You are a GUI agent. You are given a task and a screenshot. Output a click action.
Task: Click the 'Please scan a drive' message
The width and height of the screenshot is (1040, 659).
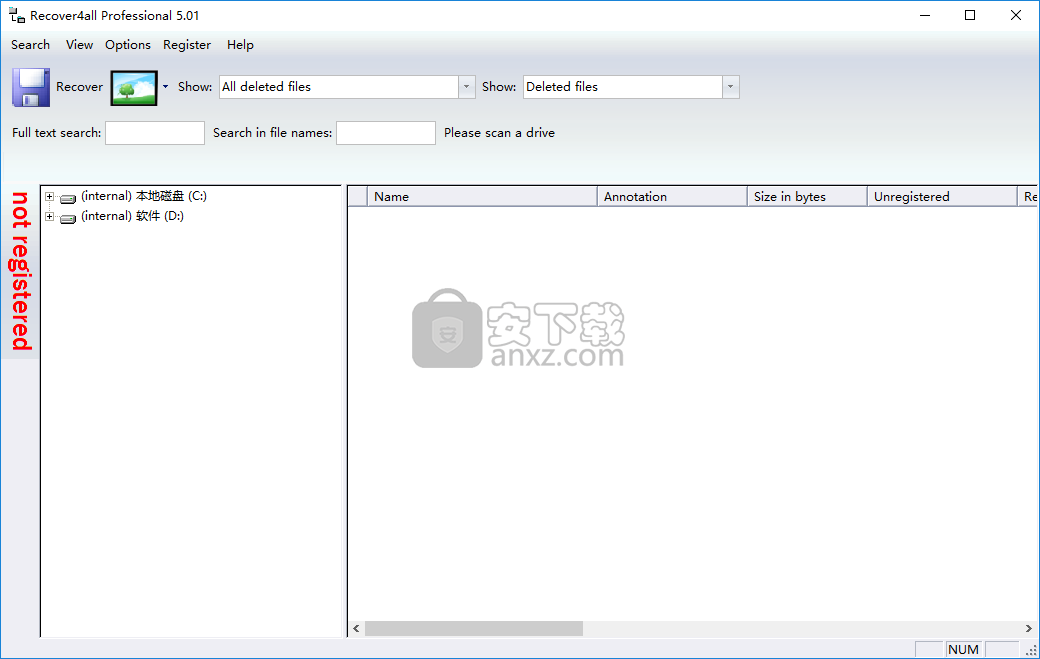click(x=499, y=133)
